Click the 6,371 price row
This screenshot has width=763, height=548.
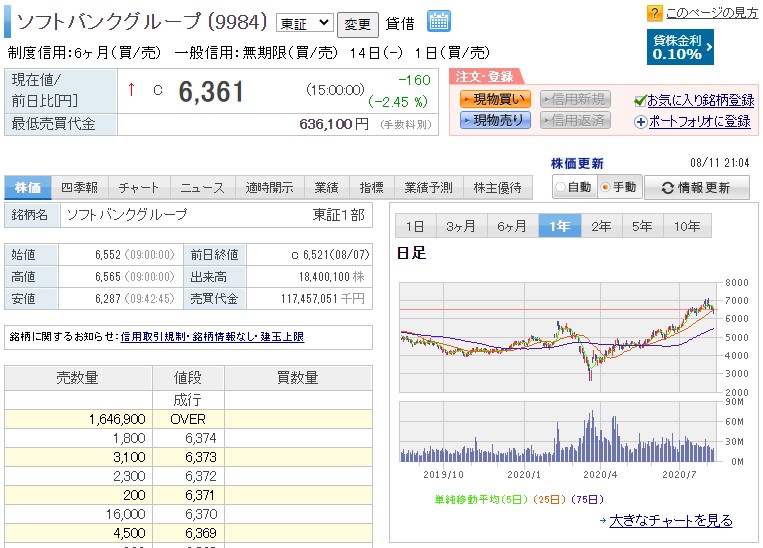[x=188, y=495]
